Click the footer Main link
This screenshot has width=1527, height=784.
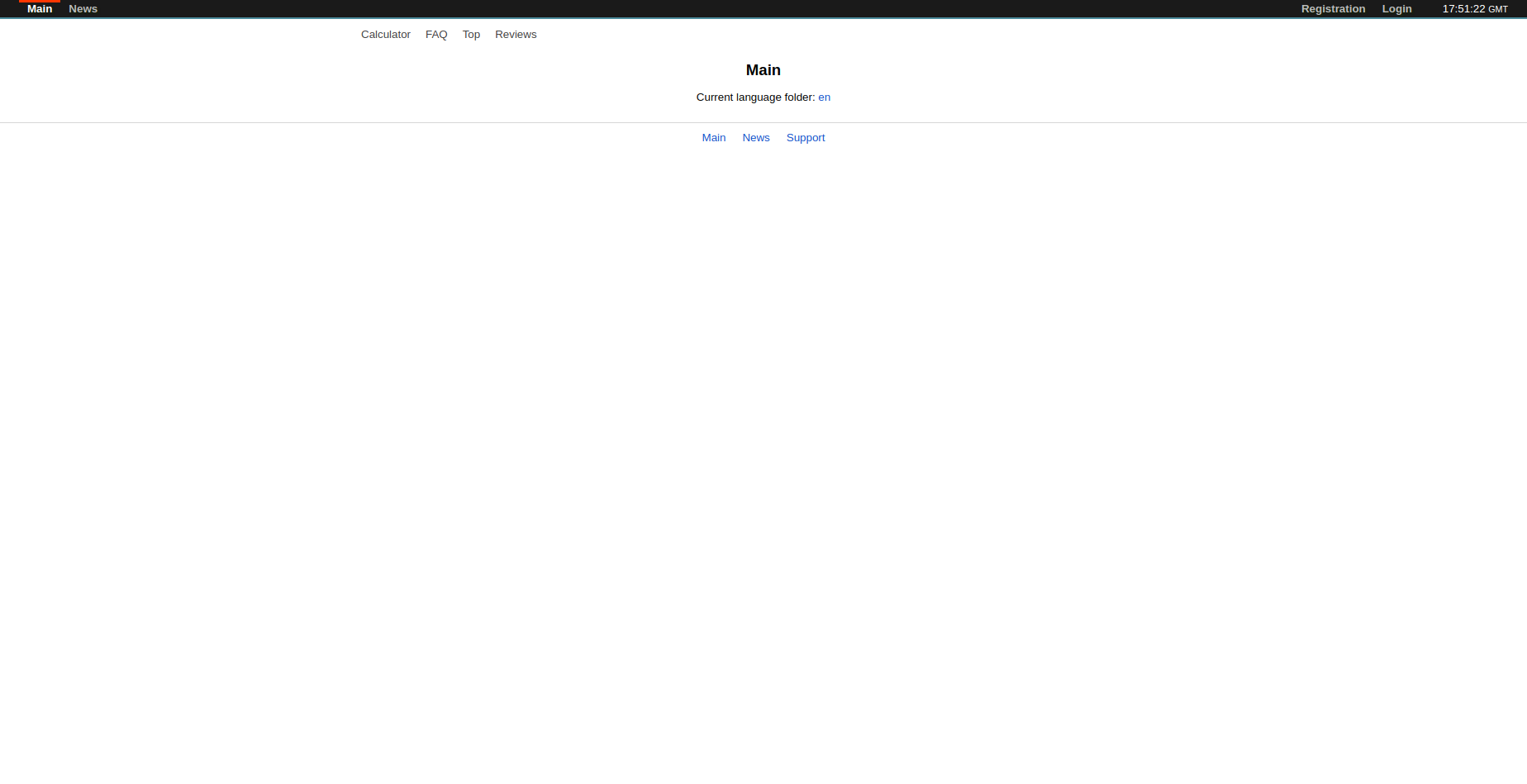coord(713,138)
